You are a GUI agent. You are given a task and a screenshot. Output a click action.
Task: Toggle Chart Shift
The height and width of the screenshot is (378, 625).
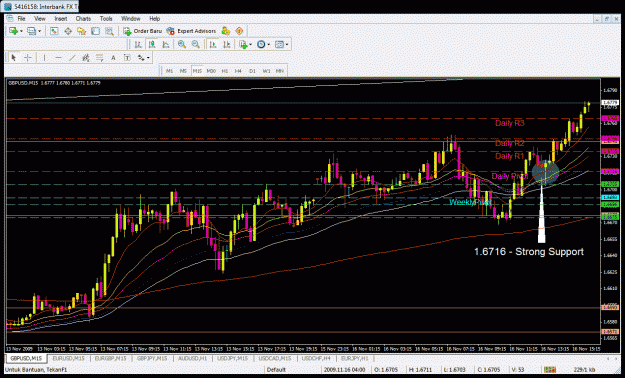pyautogui.click(x=227, y=45)
